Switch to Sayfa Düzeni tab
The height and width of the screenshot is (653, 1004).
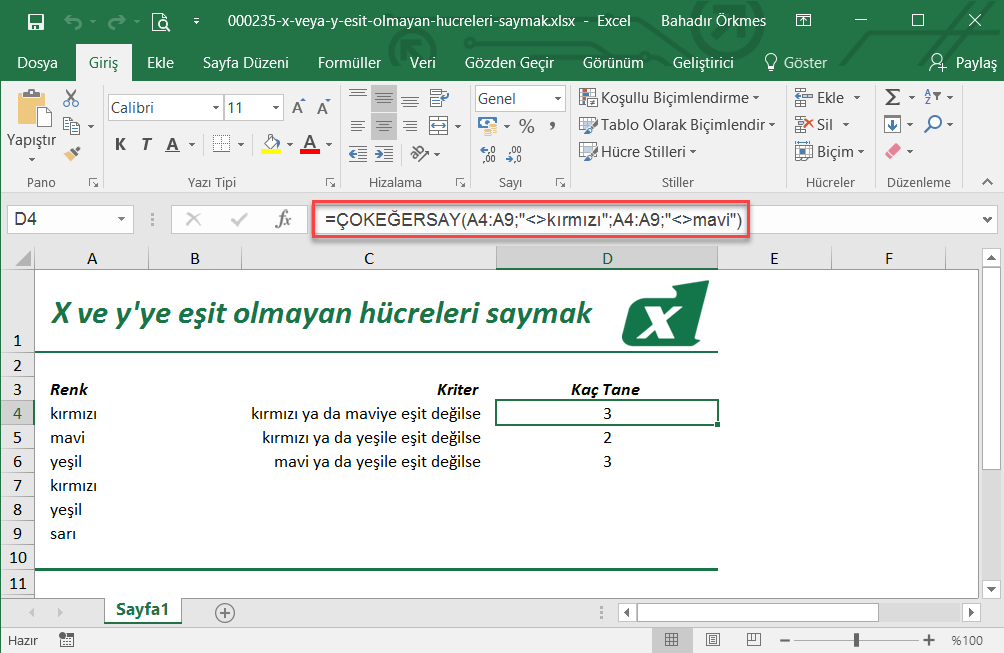[x=246, y=63]
